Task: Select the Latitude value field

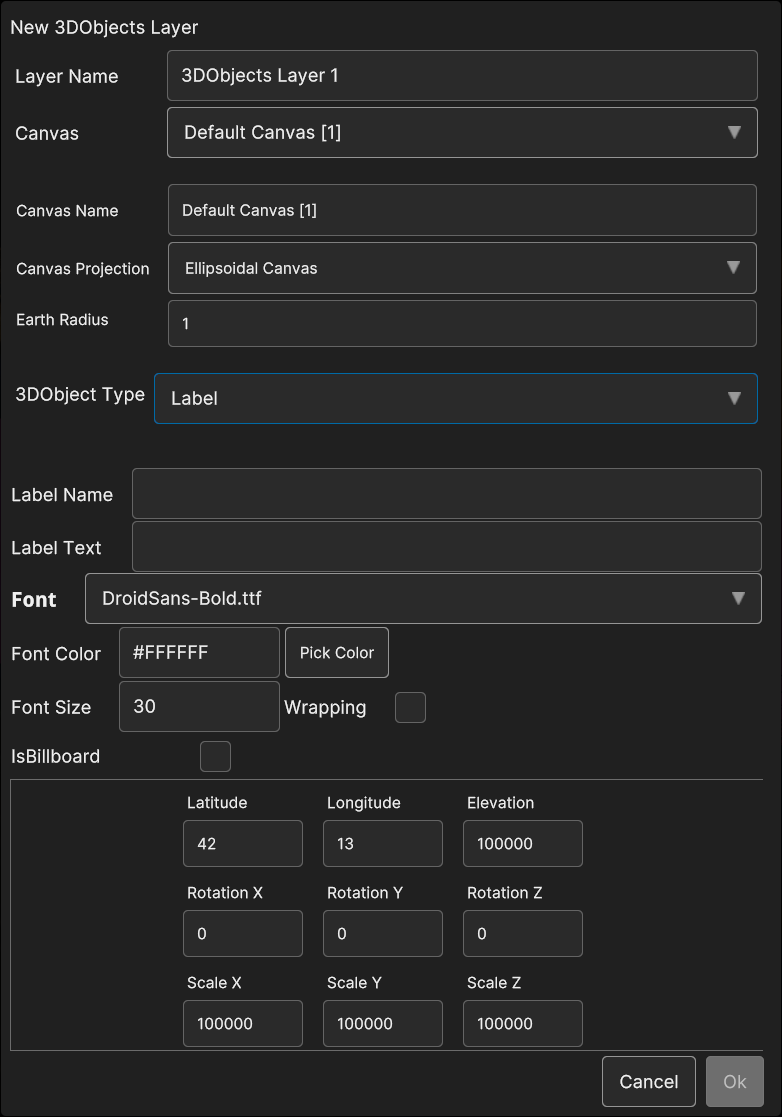Action: [242, 843]
